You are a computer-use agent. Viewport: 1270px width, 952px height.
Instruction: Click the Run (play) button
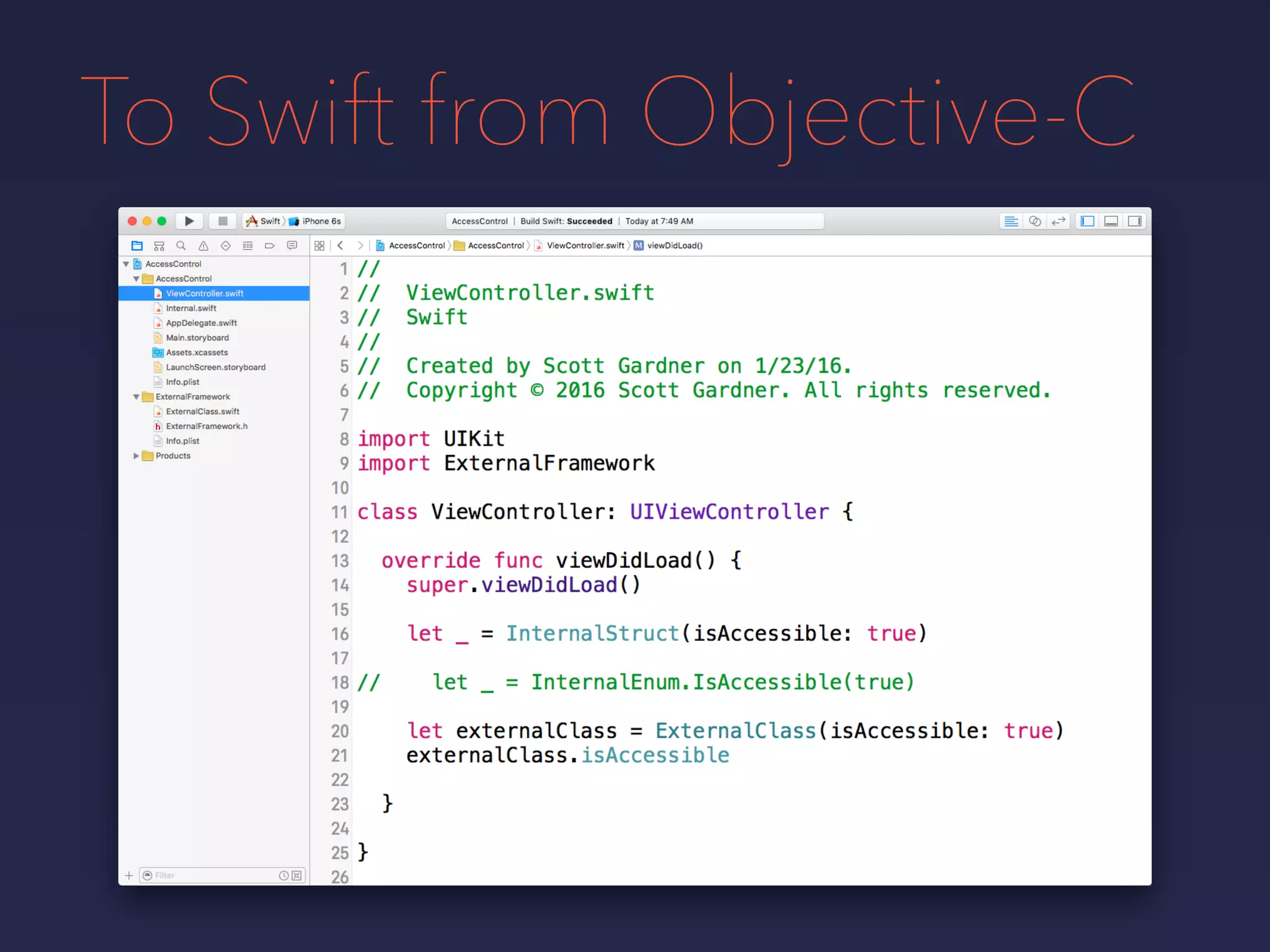tap(189, 221)
